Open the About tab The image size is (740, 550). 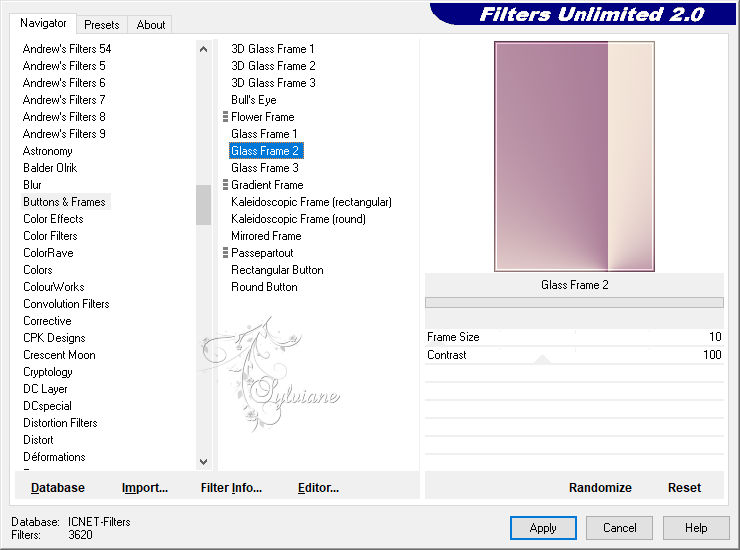pos(151,25)
